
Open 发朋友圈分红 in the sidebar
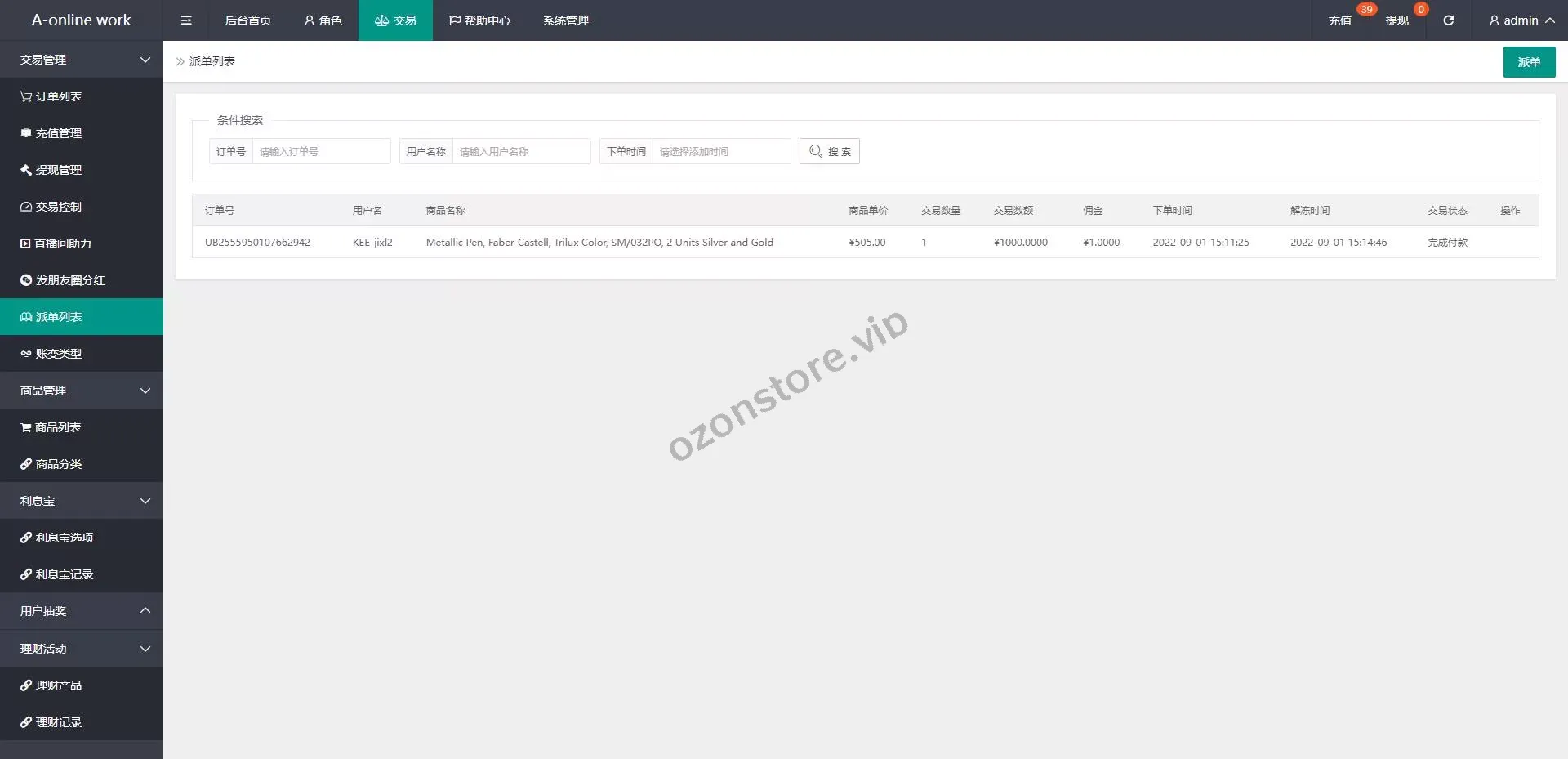coord(62,280)
